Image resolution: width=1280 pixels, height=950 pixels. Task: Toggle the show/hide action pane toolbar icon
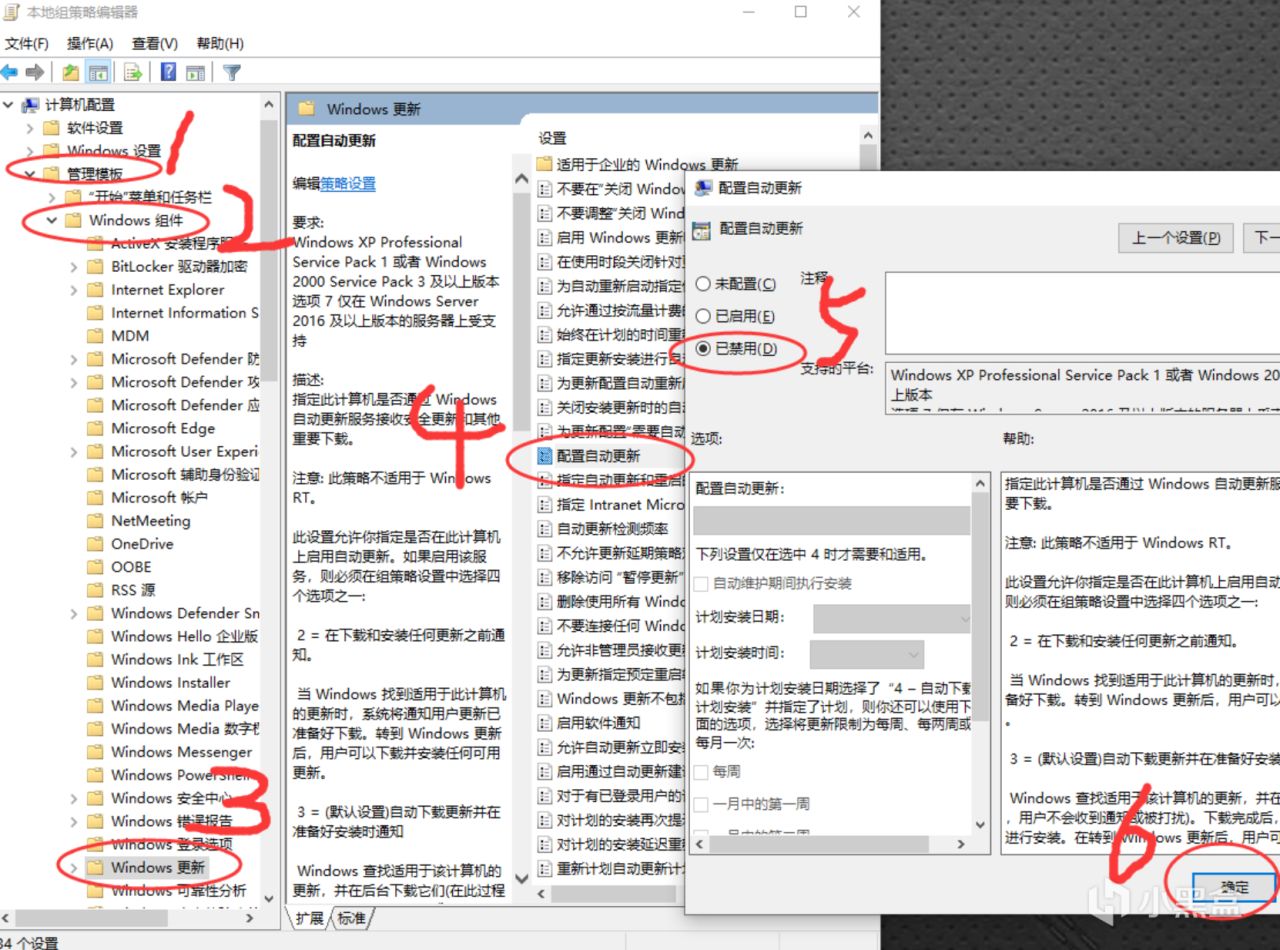coord(195,72)
